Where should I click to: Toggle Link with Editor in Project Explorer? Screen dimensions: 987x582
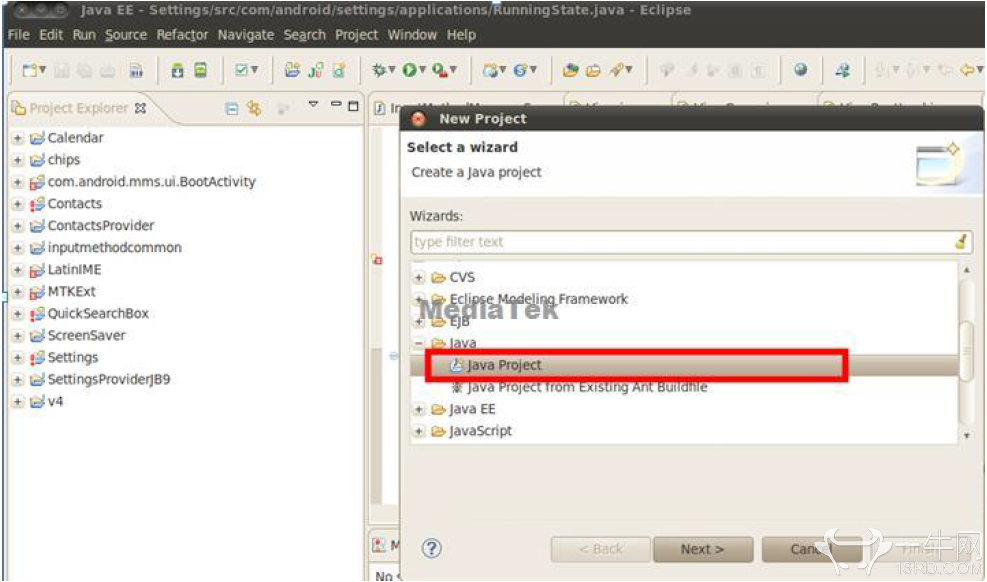(254, 108)
